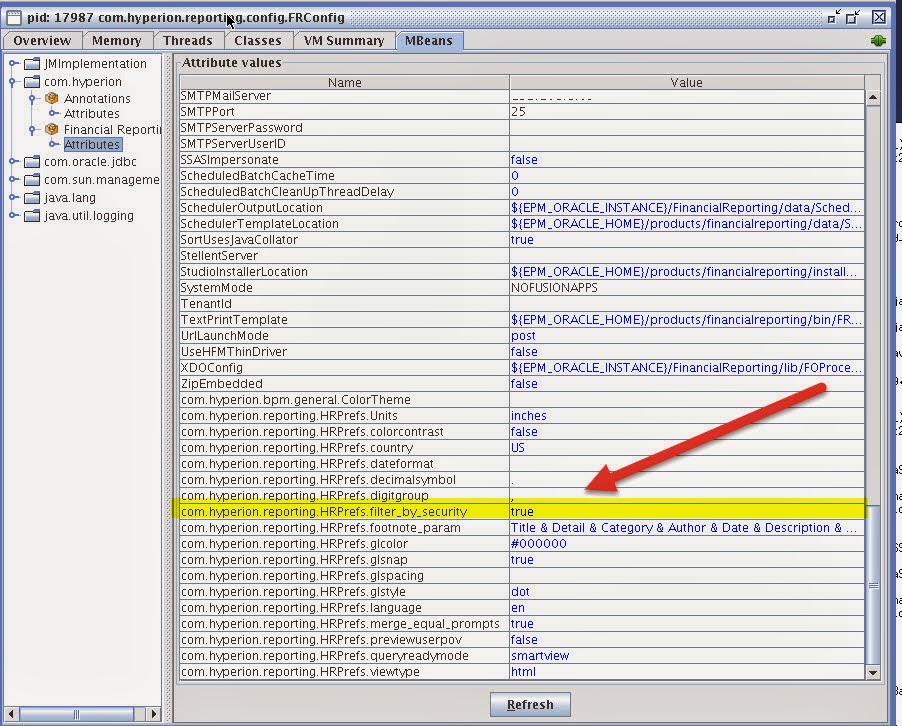Screen dimensions: 902x726
Task: Click the green connection status icon
Action: tap(878, 40)
